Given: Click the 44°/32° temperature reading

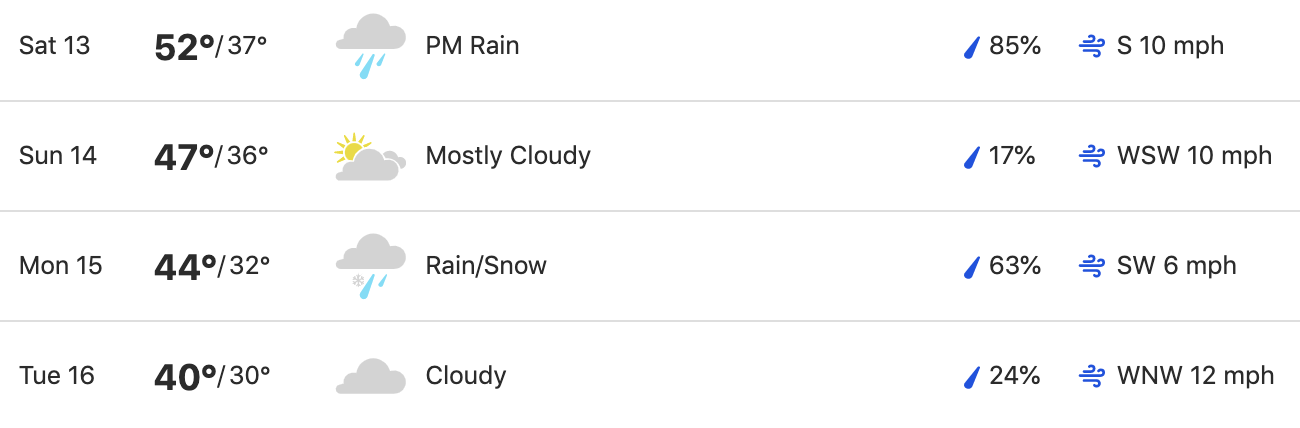Looking at the screenshot, I should (212, 266).
